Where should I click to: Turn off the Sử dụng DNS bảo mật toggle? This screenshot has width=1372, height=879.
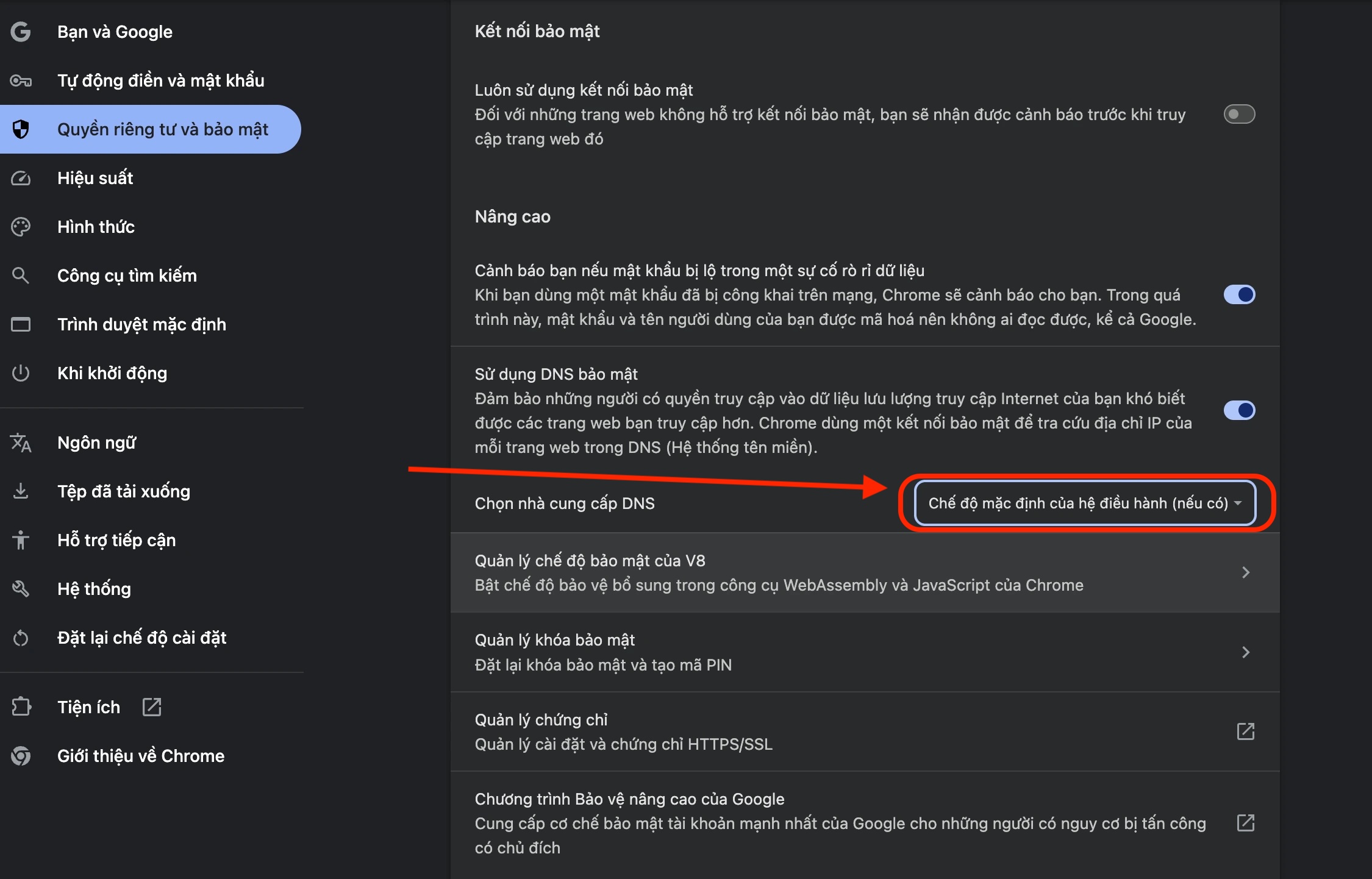1239,410
